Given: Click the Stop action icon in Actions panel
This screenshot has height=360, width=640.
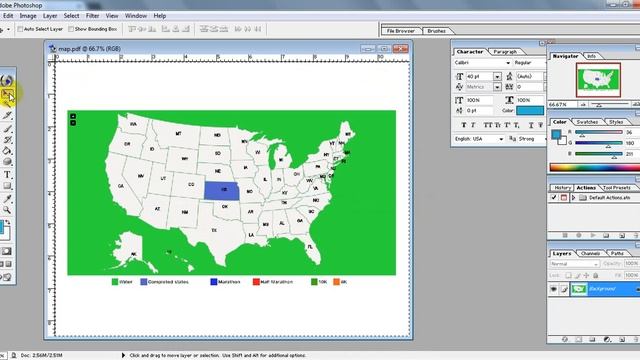Looking at the screenshot, I should pyautogui.click(x=565, y=236).
